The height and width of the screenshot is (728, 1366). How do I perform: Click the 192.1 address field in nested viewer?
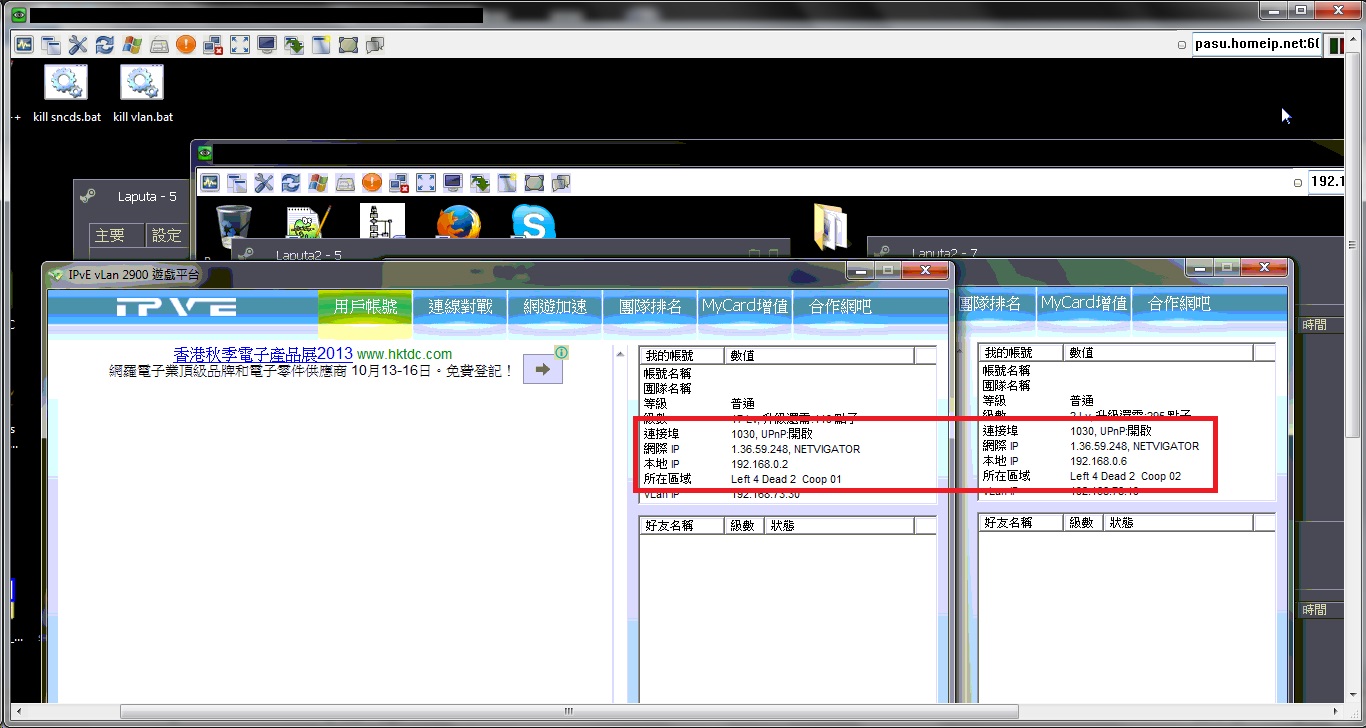point(1327,182)
